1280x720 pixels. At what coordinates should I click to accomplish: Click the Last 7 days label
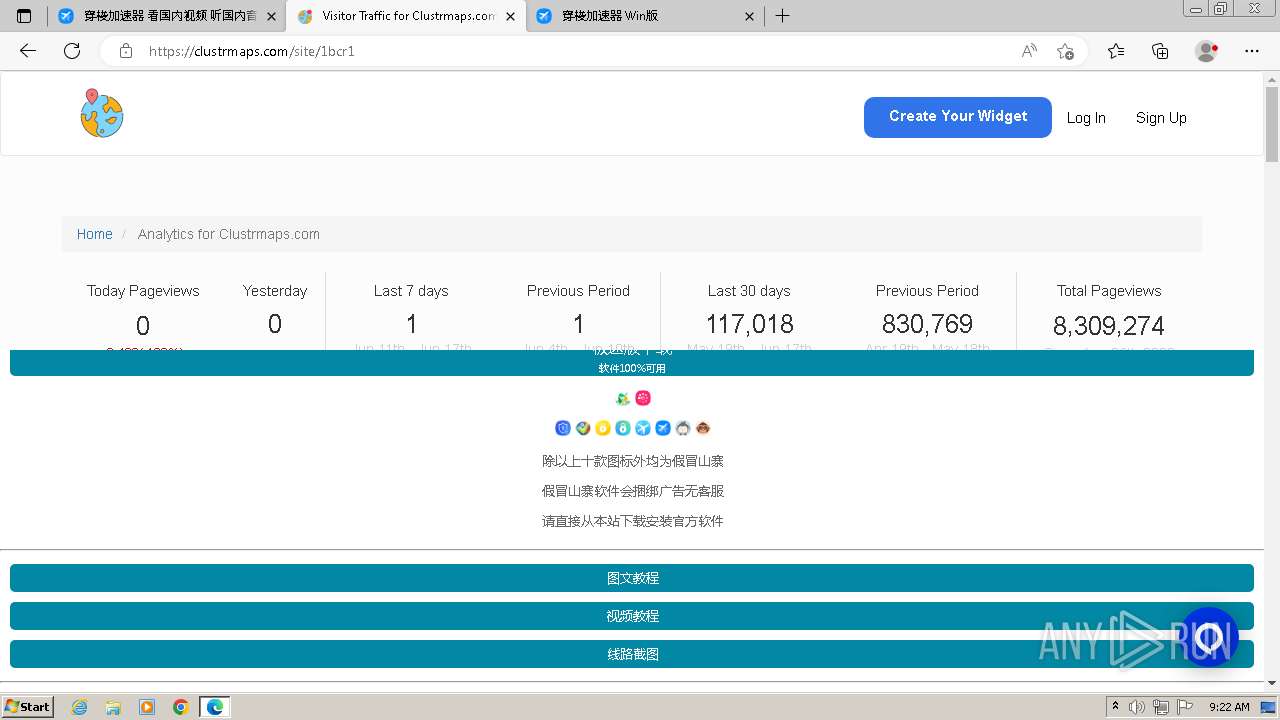click(x=411, y=291)
